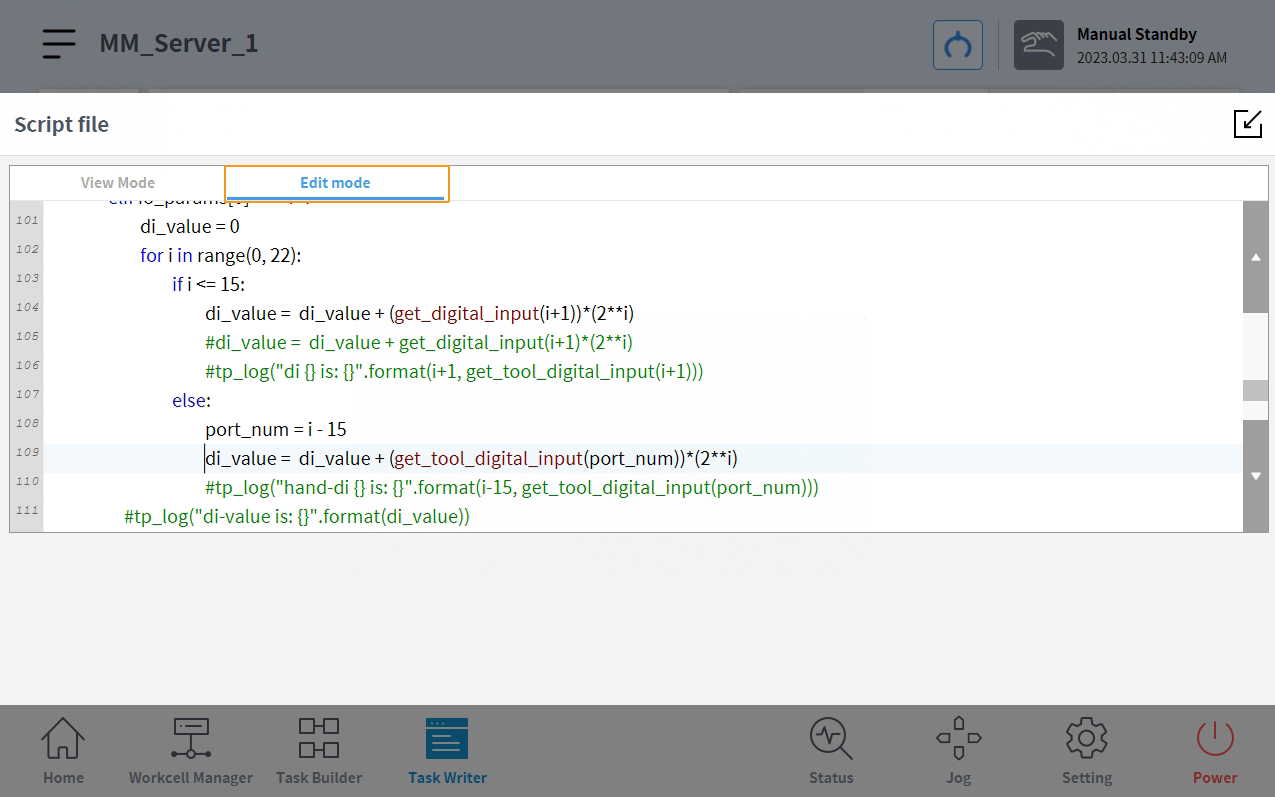
Task: Click line 104 get_digital_input code line
Action: (x=466, y=313)
